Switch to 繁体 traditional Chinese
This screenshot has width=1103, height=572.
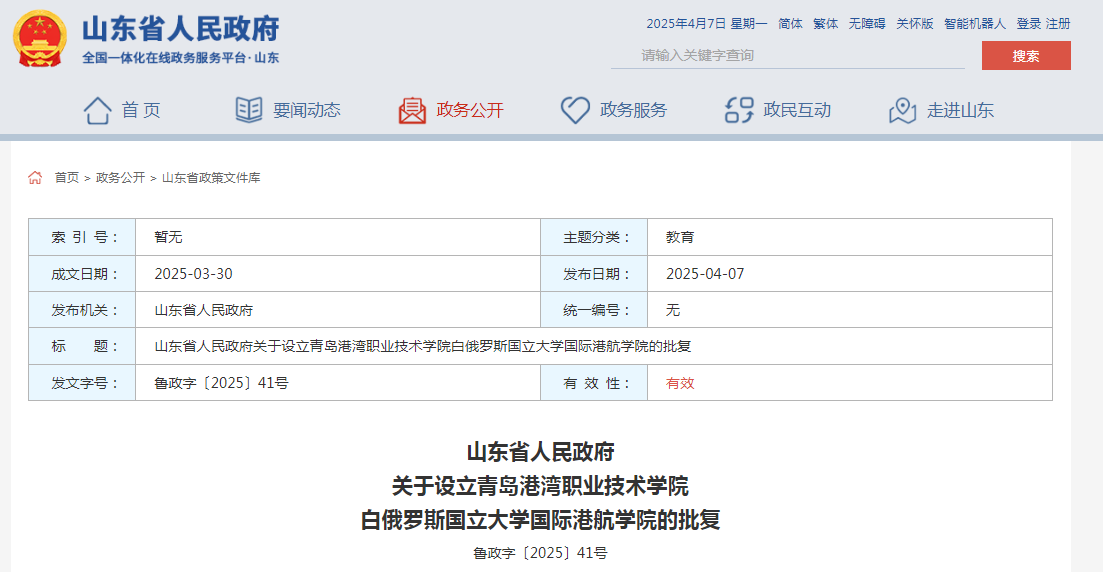(825, 24)
